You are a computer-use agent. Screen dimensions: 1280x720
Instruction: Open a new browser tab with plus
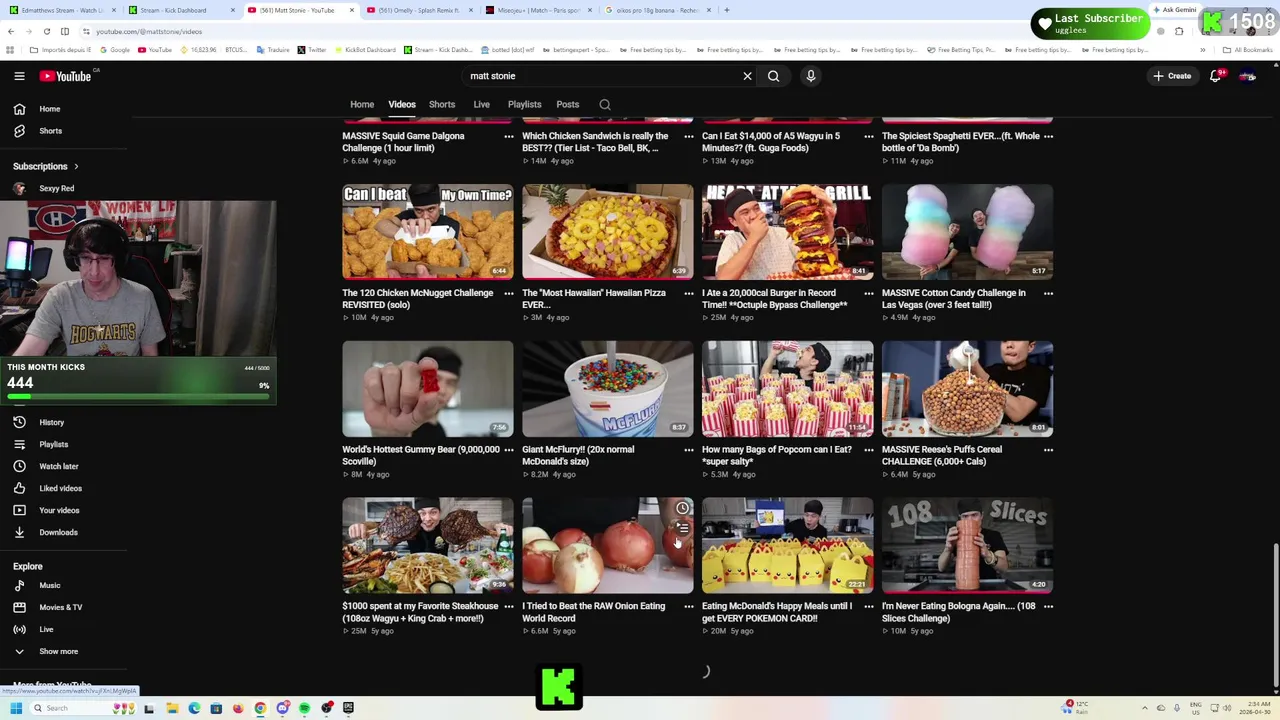tap(726, 10)
